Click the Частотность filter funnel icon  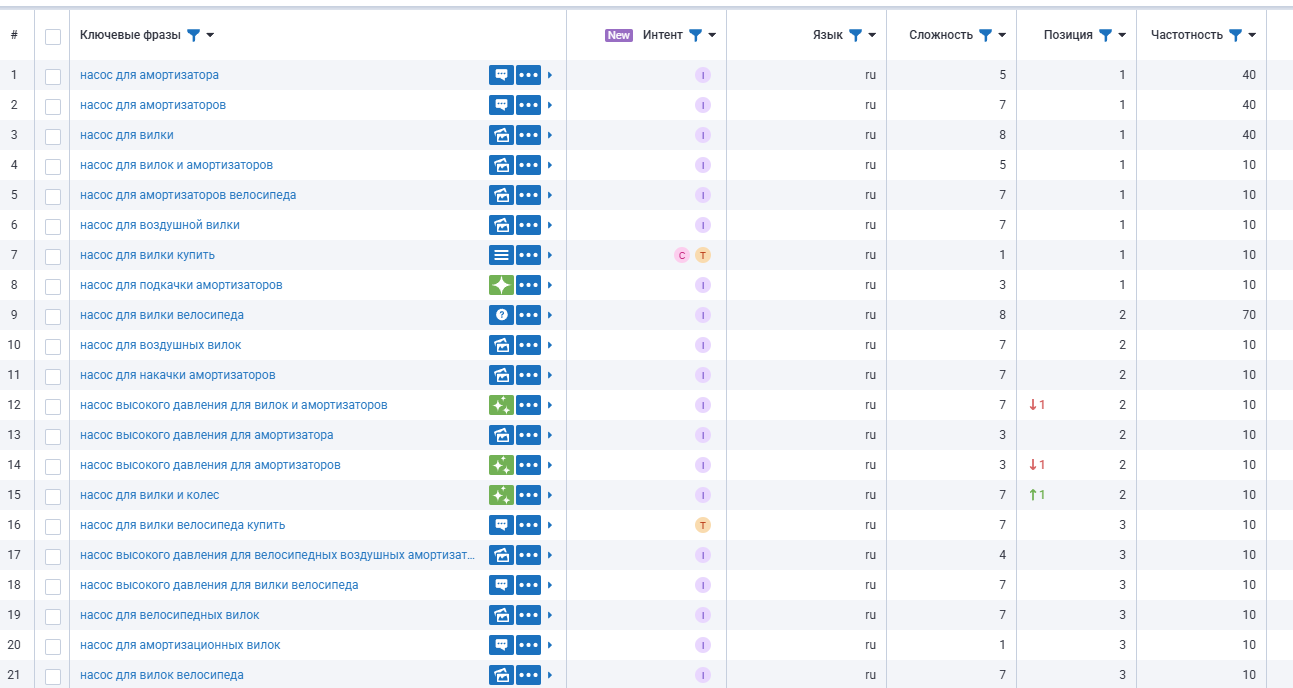[x=1236, y=35]
